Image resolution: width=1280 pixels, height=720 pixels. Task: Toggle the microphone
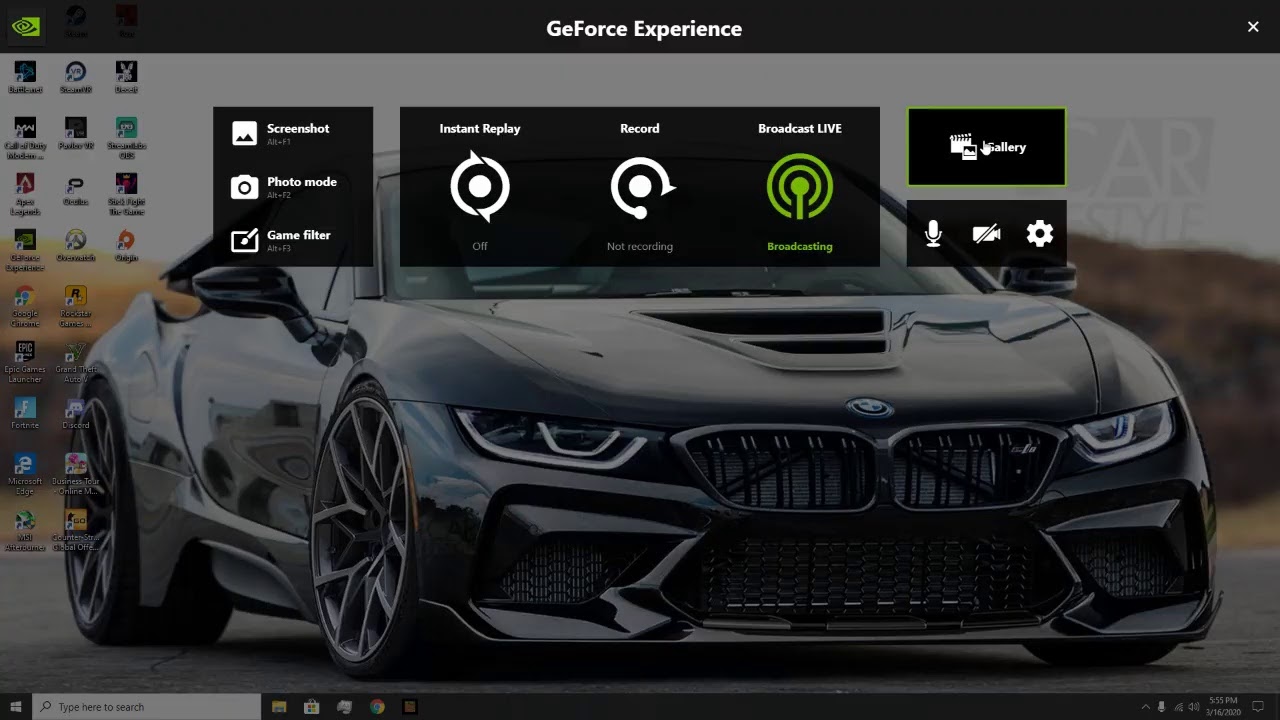(x=933, y=234)
